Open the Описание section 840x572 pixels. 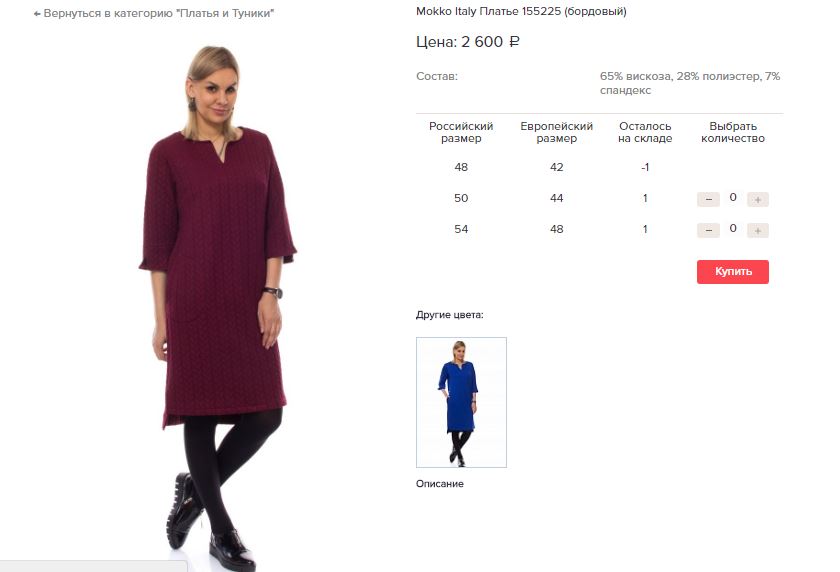coord(440,484)
